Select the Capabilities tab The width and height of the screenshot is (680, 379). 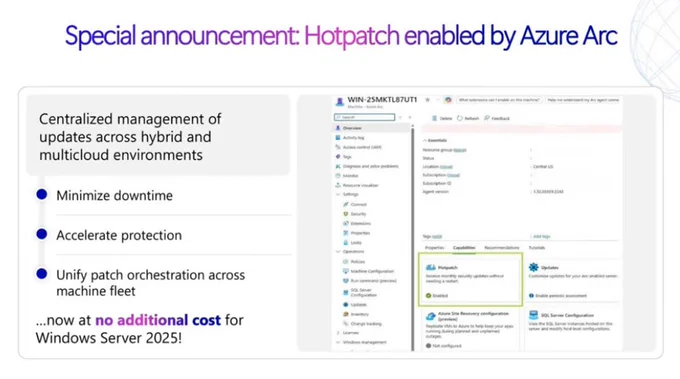(464, 248)
